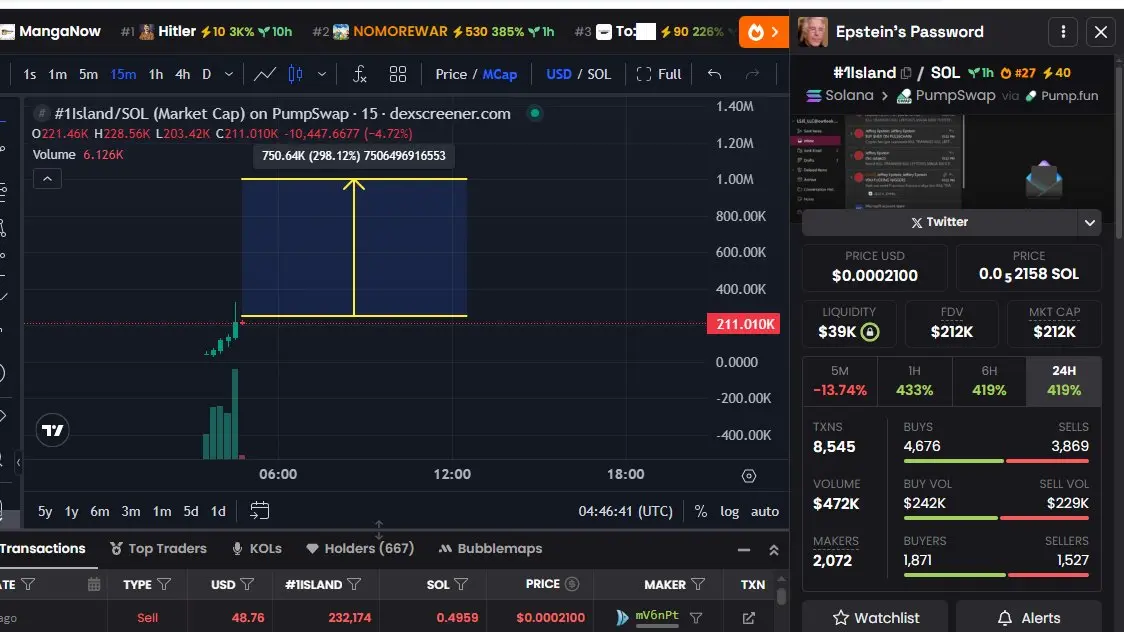Filter the SOL column
The width and height of the screenshot is (1124, 632).
(461, 585)
